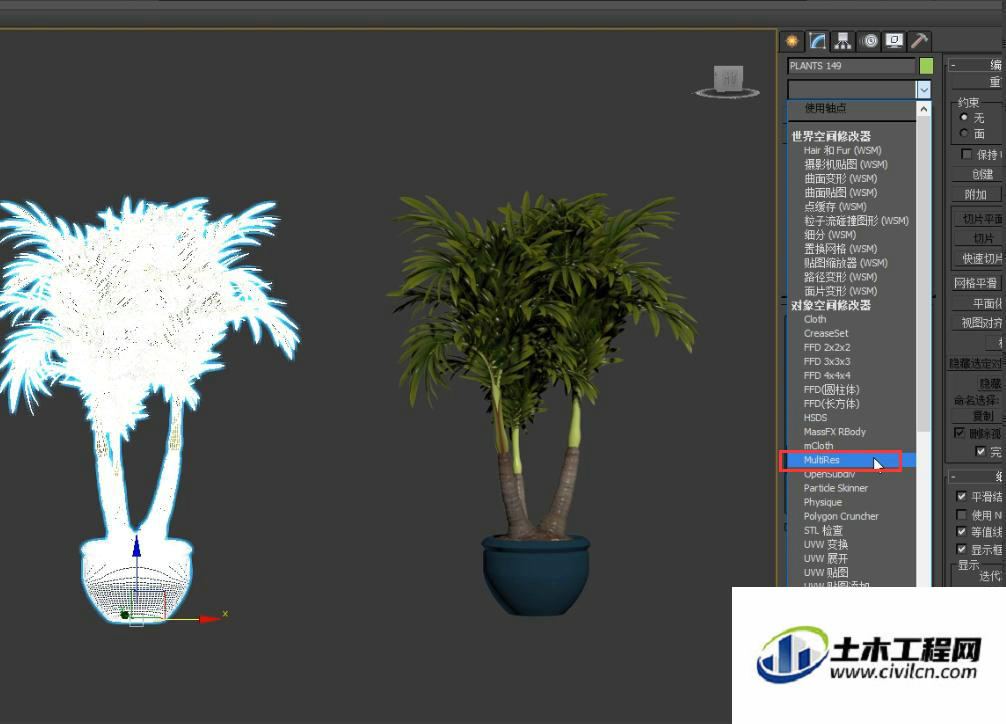
Task: Toggle the 平滑结 checkbox
Action: click(x=961, y=496)
